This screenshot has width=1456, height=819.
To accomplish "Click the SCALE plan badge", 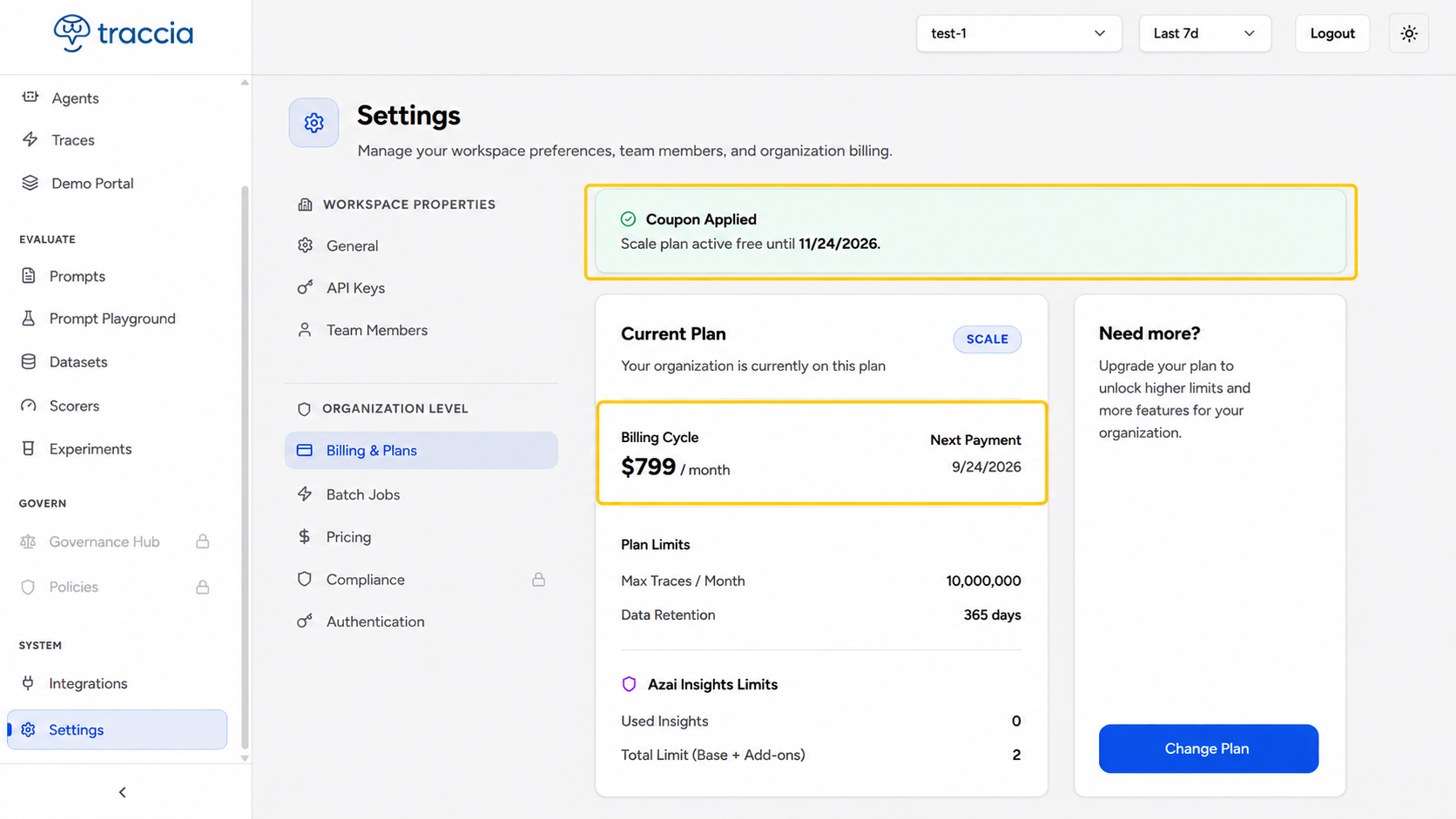I will (988, 339).
